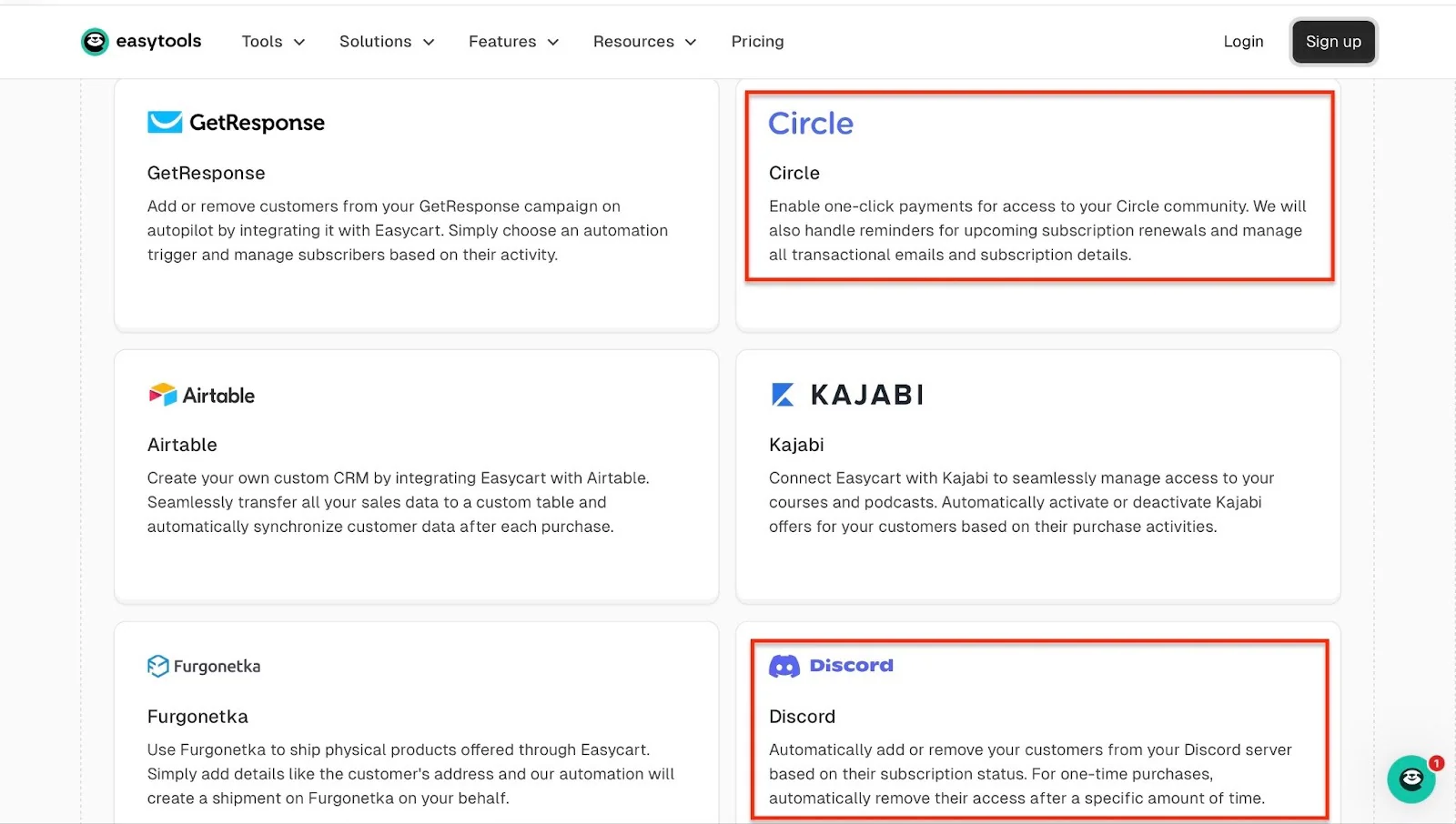Select the GetResponse card heading
Image resolution: width=1456 pixels, height=824 pixels.
coord(207,173)
